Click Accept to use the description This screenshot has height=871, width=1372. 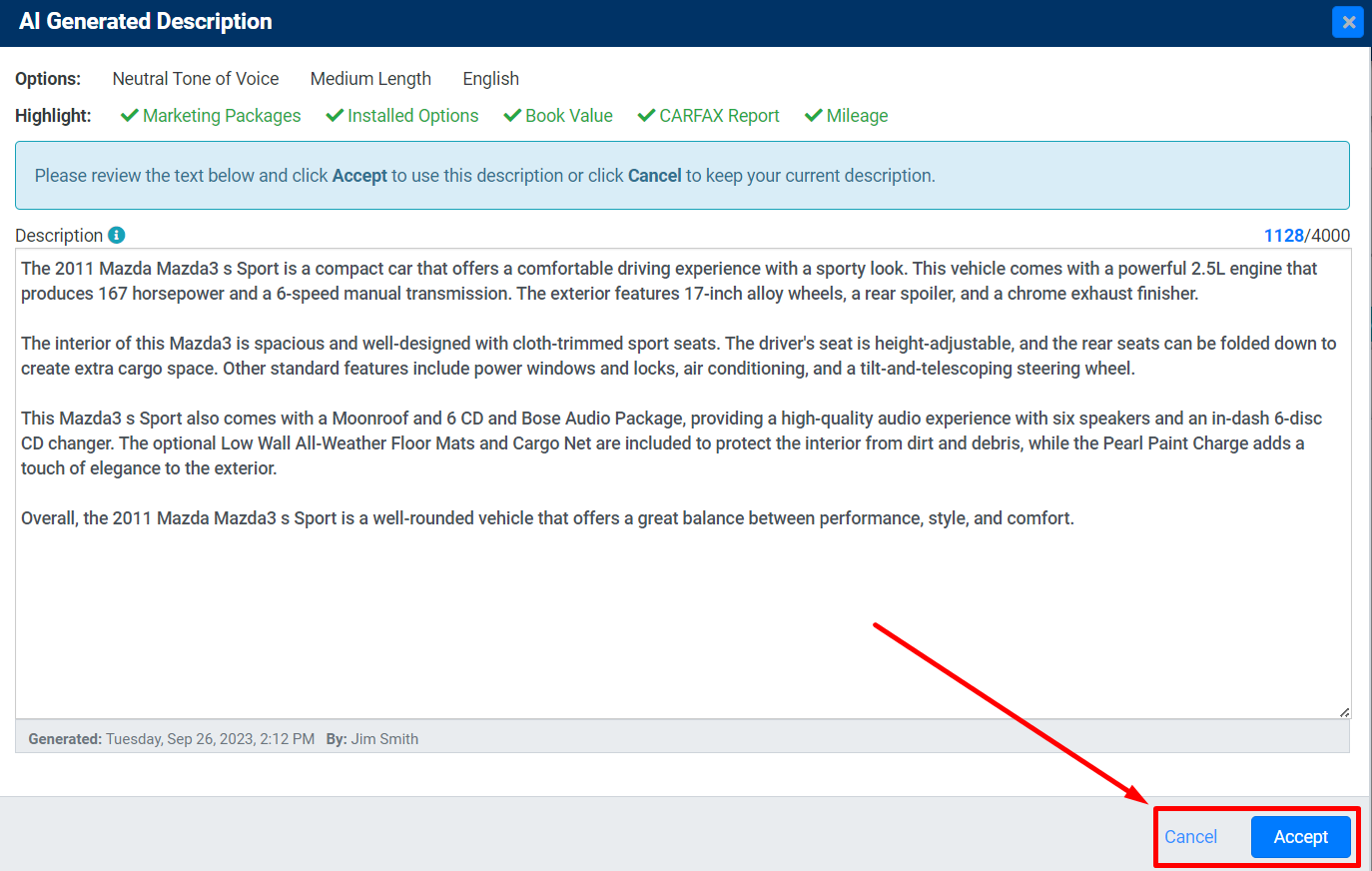[x=1300, y=837]
